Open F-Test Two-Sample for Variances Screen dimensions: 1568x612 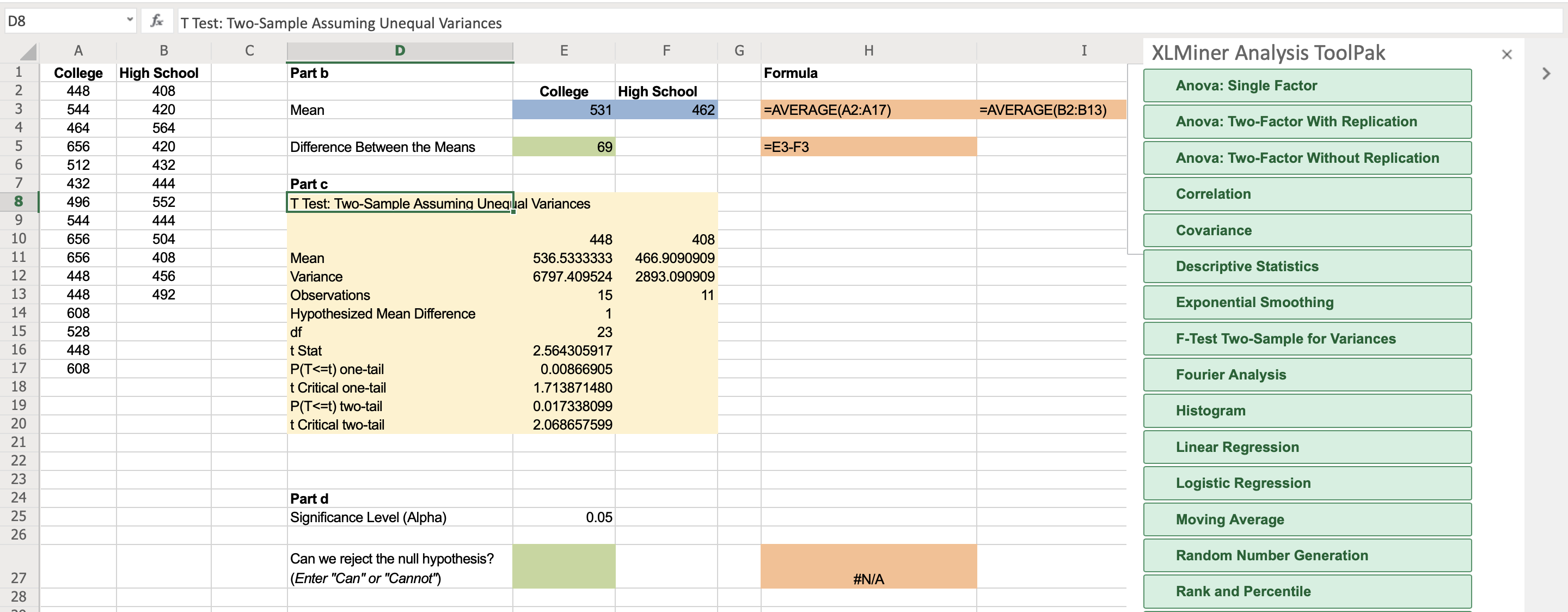(1307, 339)
